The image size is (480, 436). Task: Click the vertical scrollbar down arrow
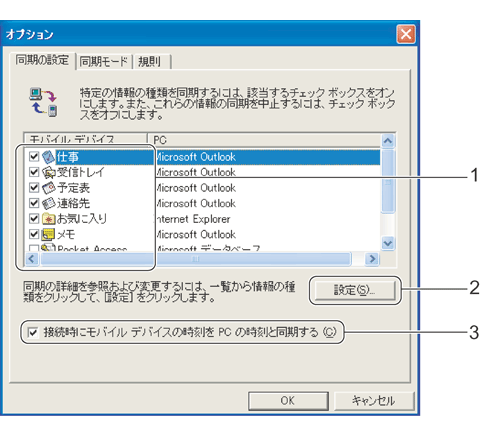pos(388,243)
